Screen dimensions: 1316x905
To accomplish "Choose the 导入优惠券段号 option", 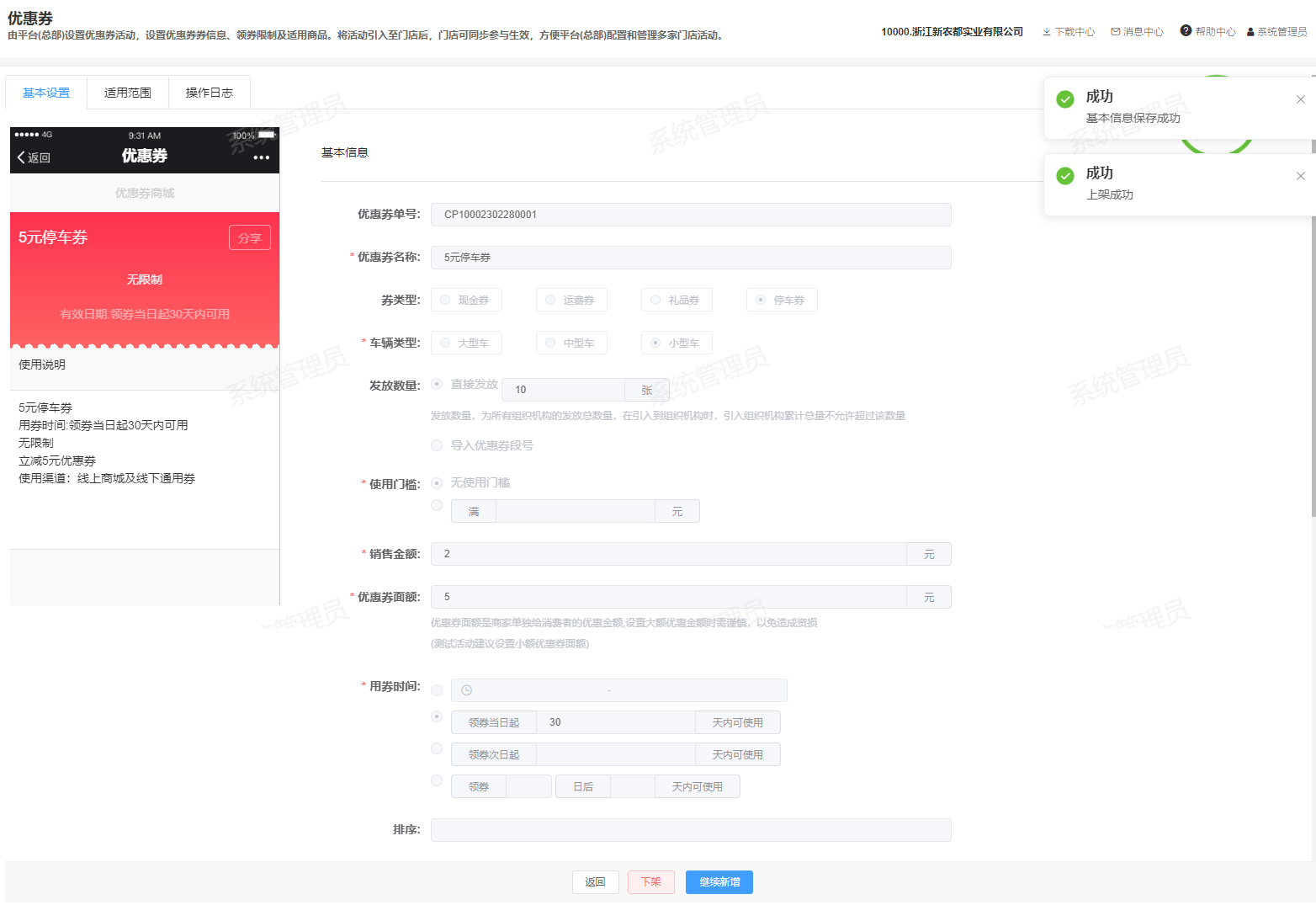I will click(437, 445).
